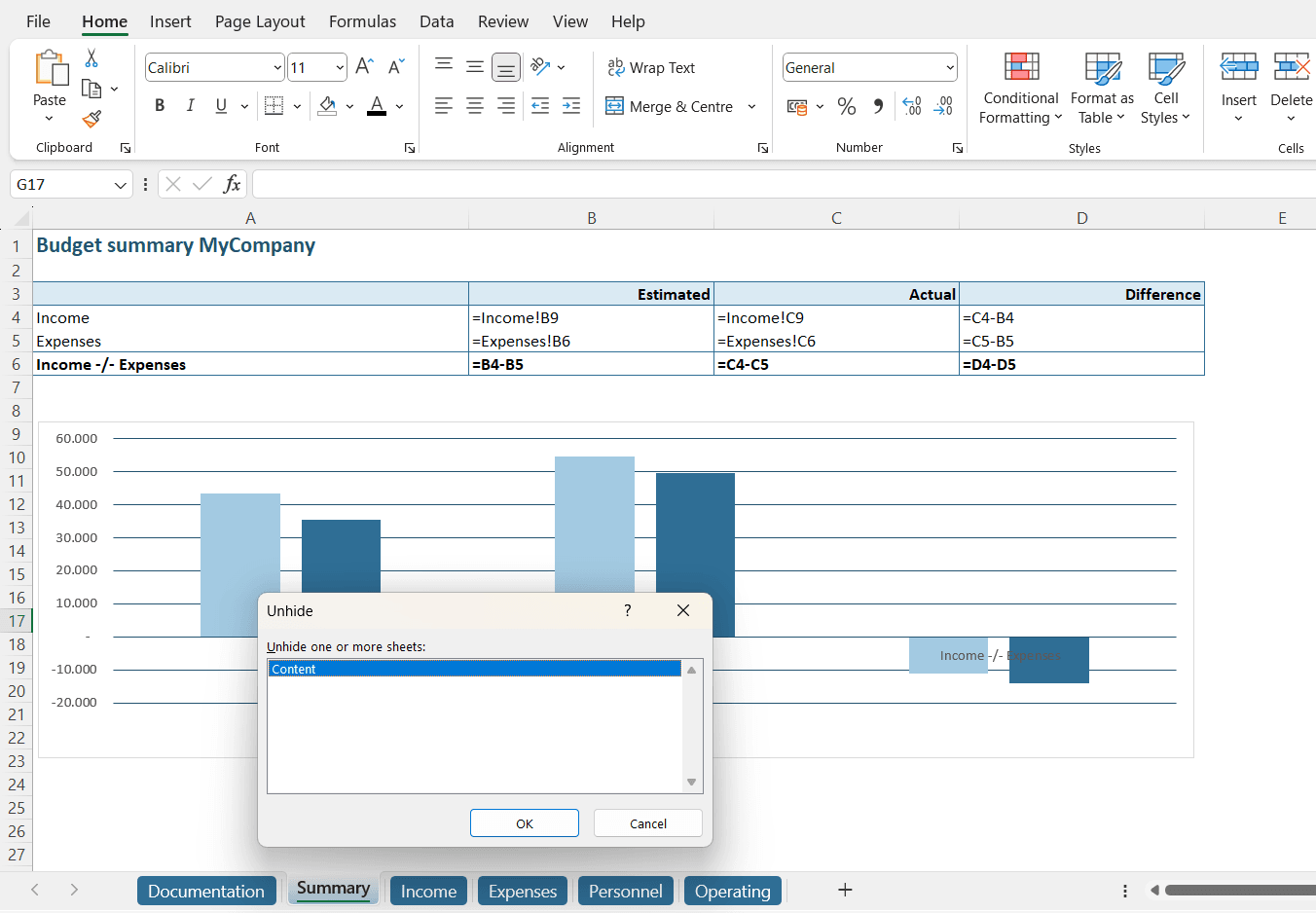Select the Content sheet in the list
Viewport: 1316px width, 913px height.
(474, 669)
